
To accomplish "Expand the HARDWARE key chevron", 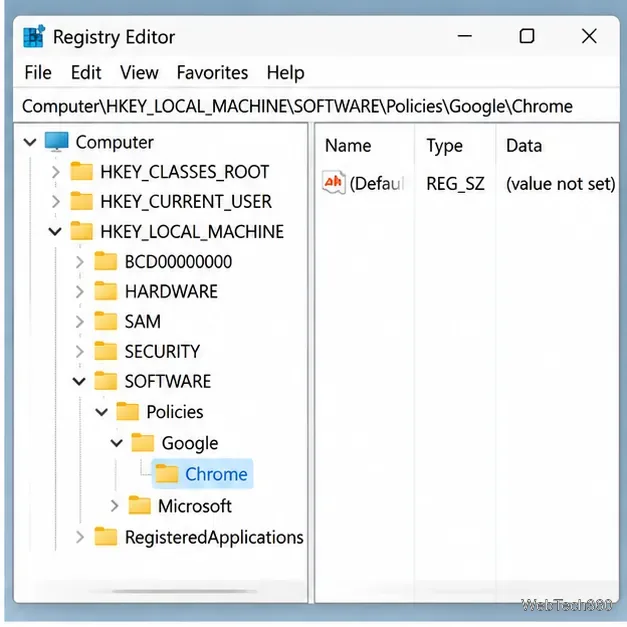I will pos(80,292).
